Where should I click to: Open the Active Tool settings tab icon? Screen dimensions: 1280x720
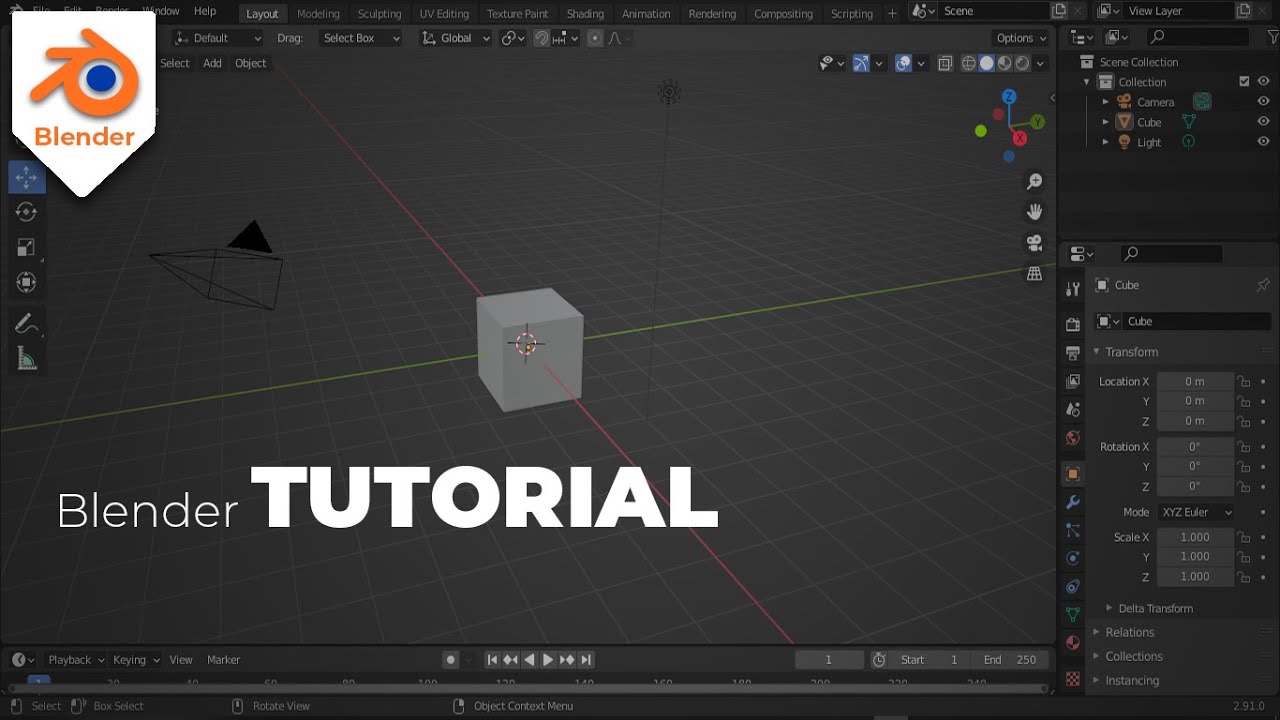(x=1073, y=289)
